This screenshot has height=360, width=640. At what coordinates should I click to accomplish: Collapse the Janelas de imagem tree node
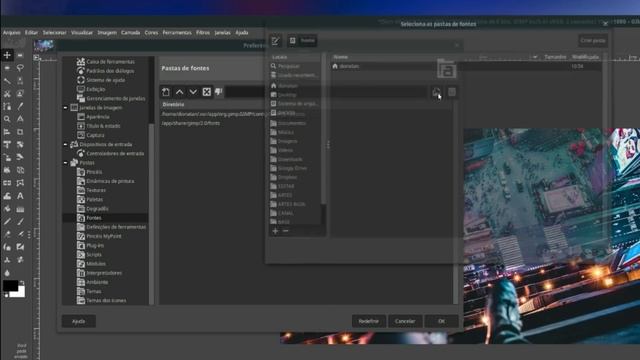pyautogui.click(x=65, y=108)
